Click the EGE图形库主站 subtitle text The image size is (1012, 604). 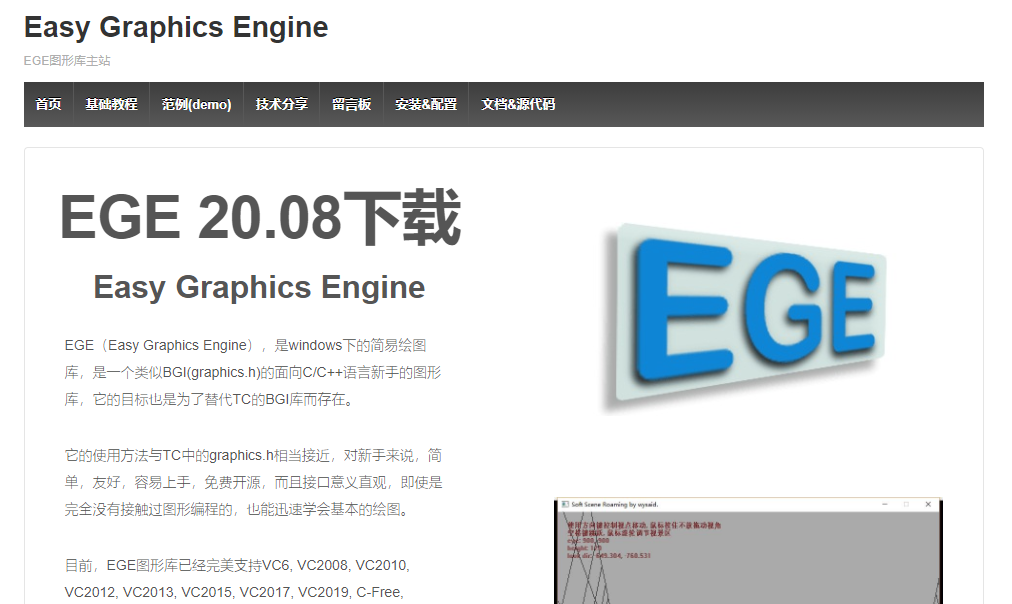pyautogui.click(x=67, y=60)
